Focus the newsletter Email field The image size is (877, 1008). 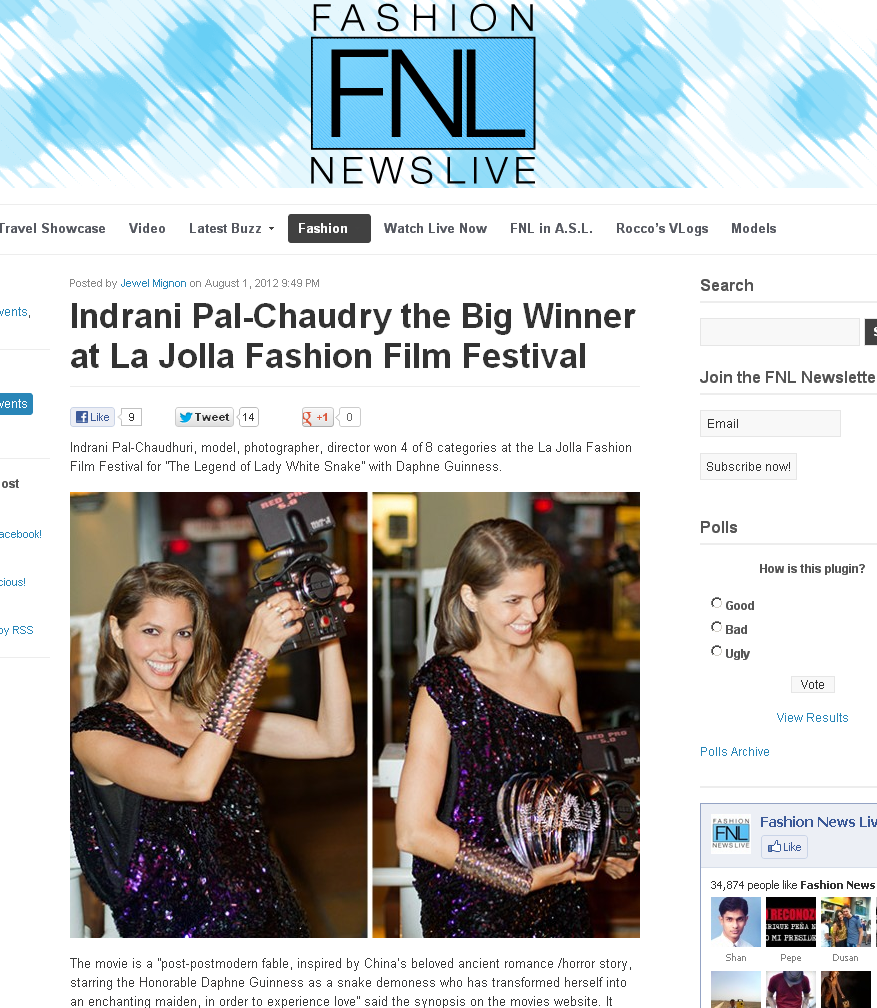[770, 424]
